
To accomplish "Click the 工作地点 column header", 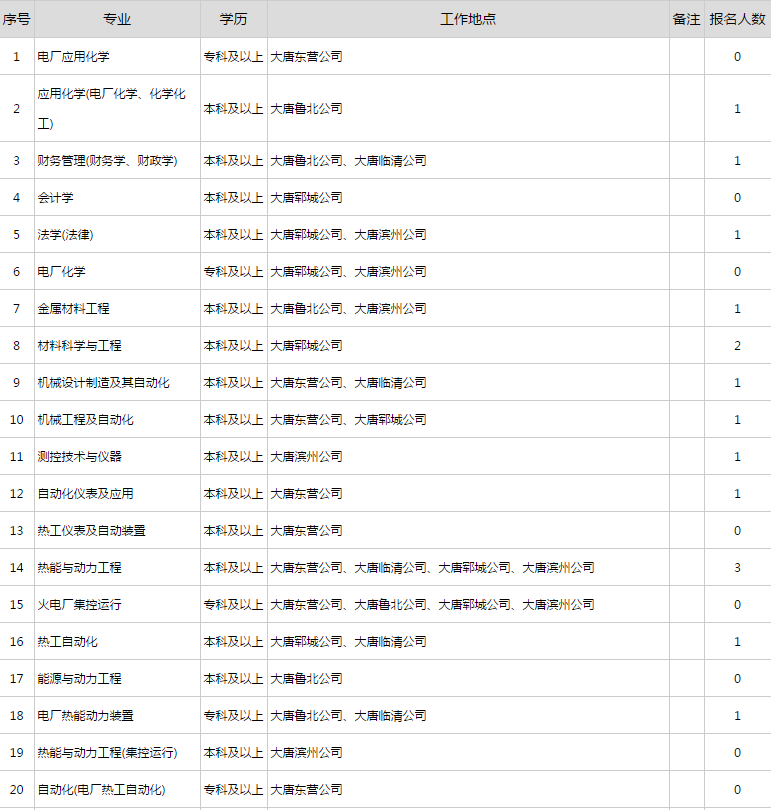I will 468,19.
